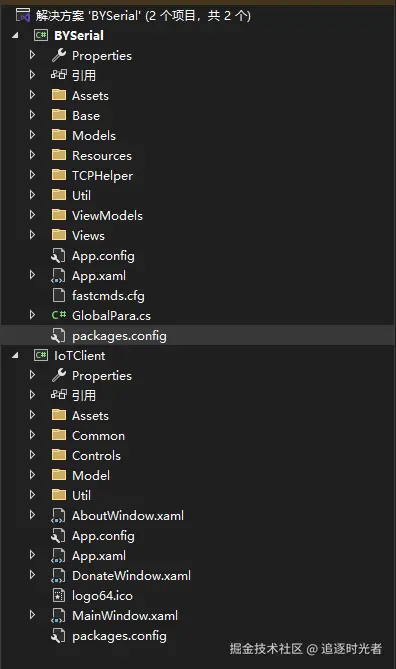
Task: Click the TCPHelper folder icon
Action: click(x=59, y=175)
